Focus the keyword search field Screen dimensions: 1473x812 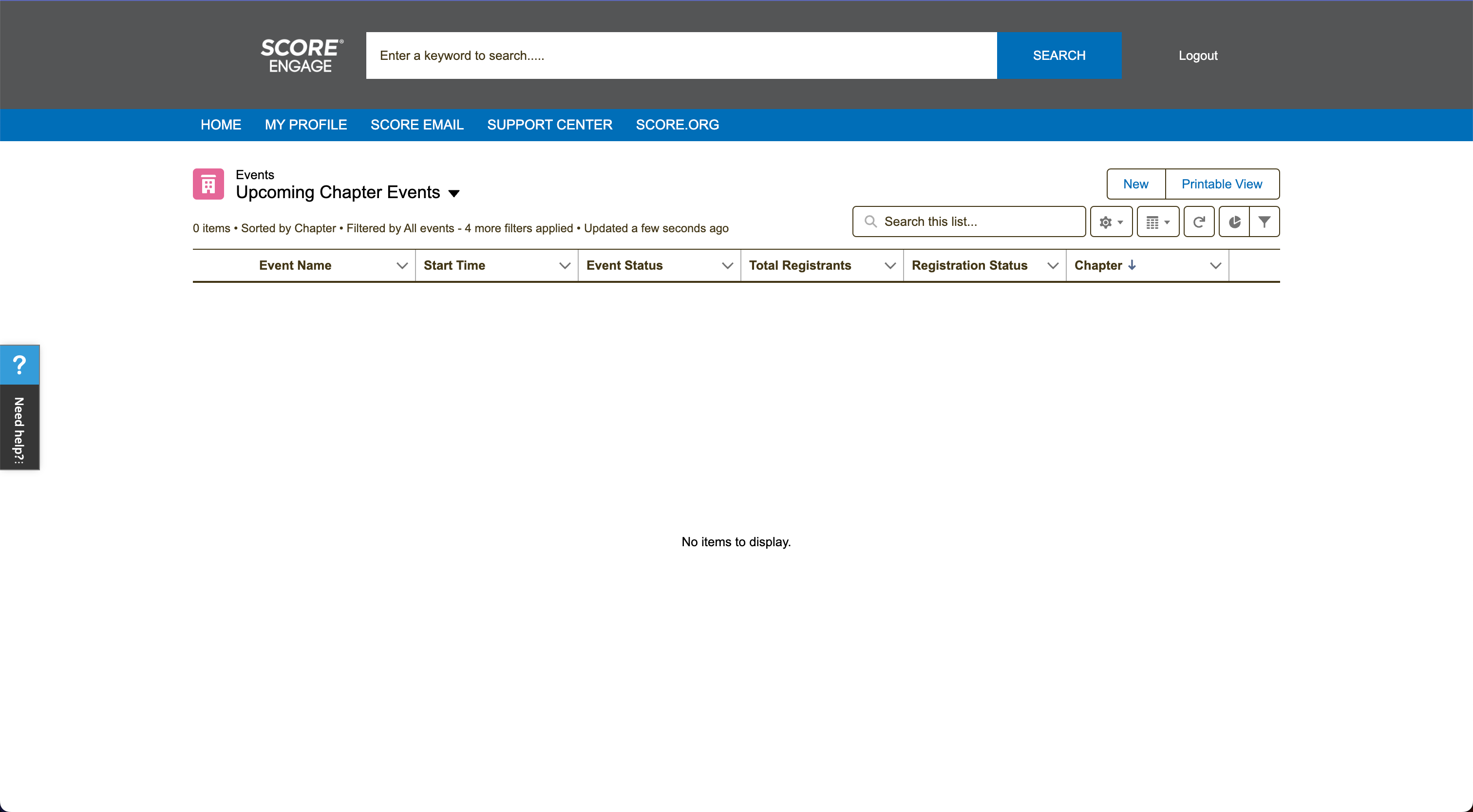pyautogui.click(x=681, y=55)
